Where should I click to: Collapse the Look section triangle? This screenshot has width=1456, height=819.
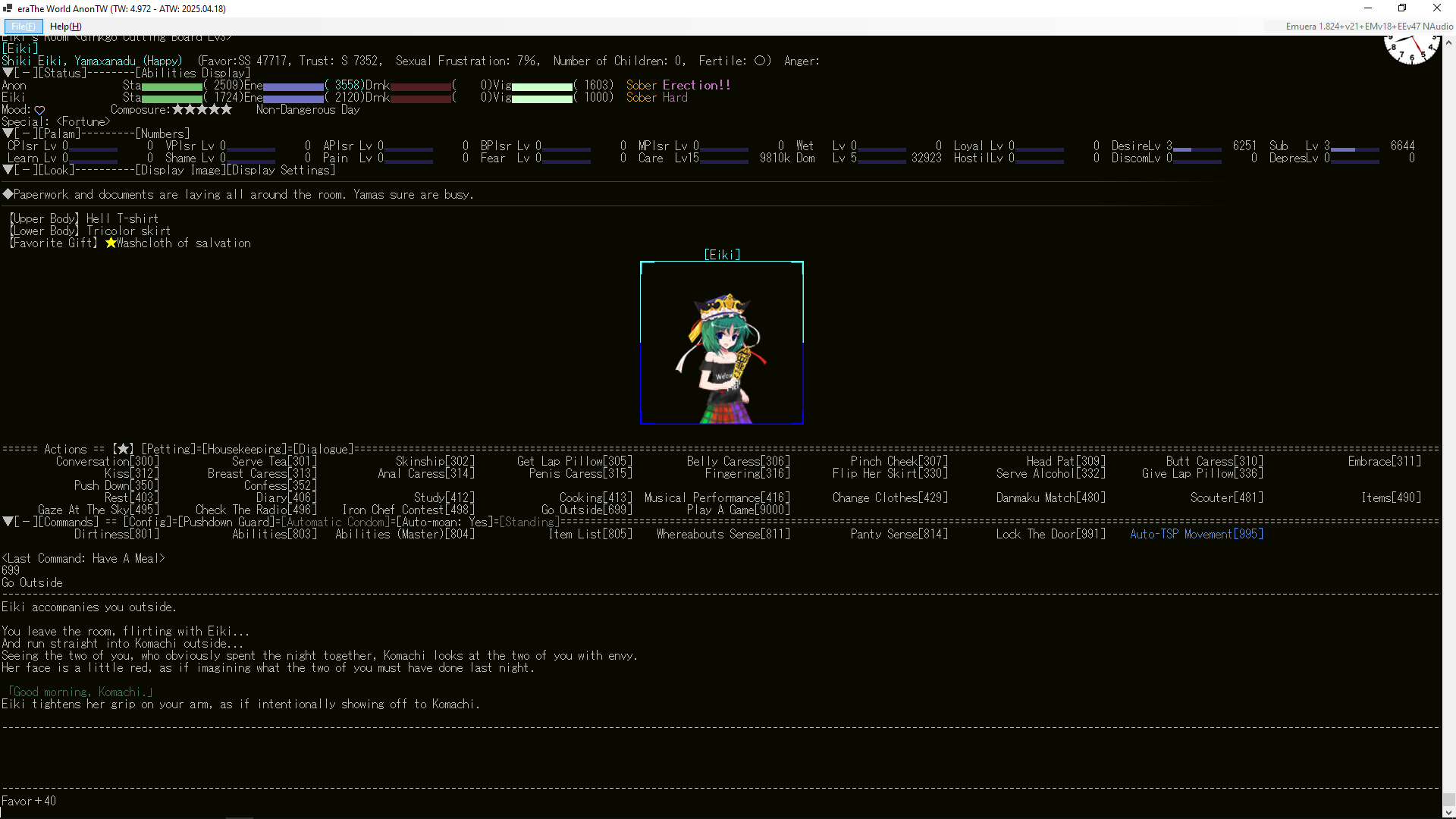(8, 170)
